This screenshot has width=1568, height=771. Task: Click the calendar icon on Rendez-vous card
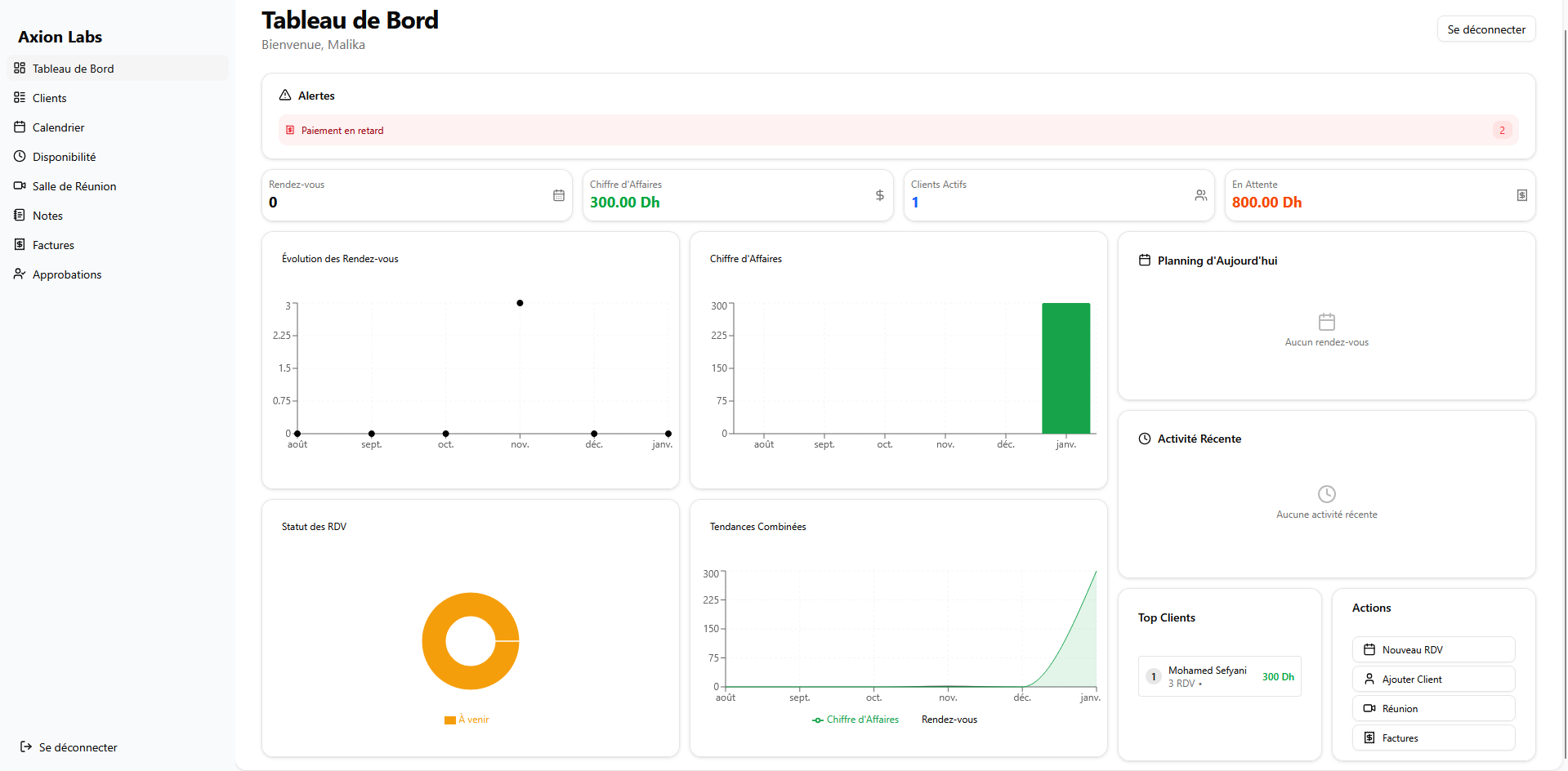click(558, 195)
